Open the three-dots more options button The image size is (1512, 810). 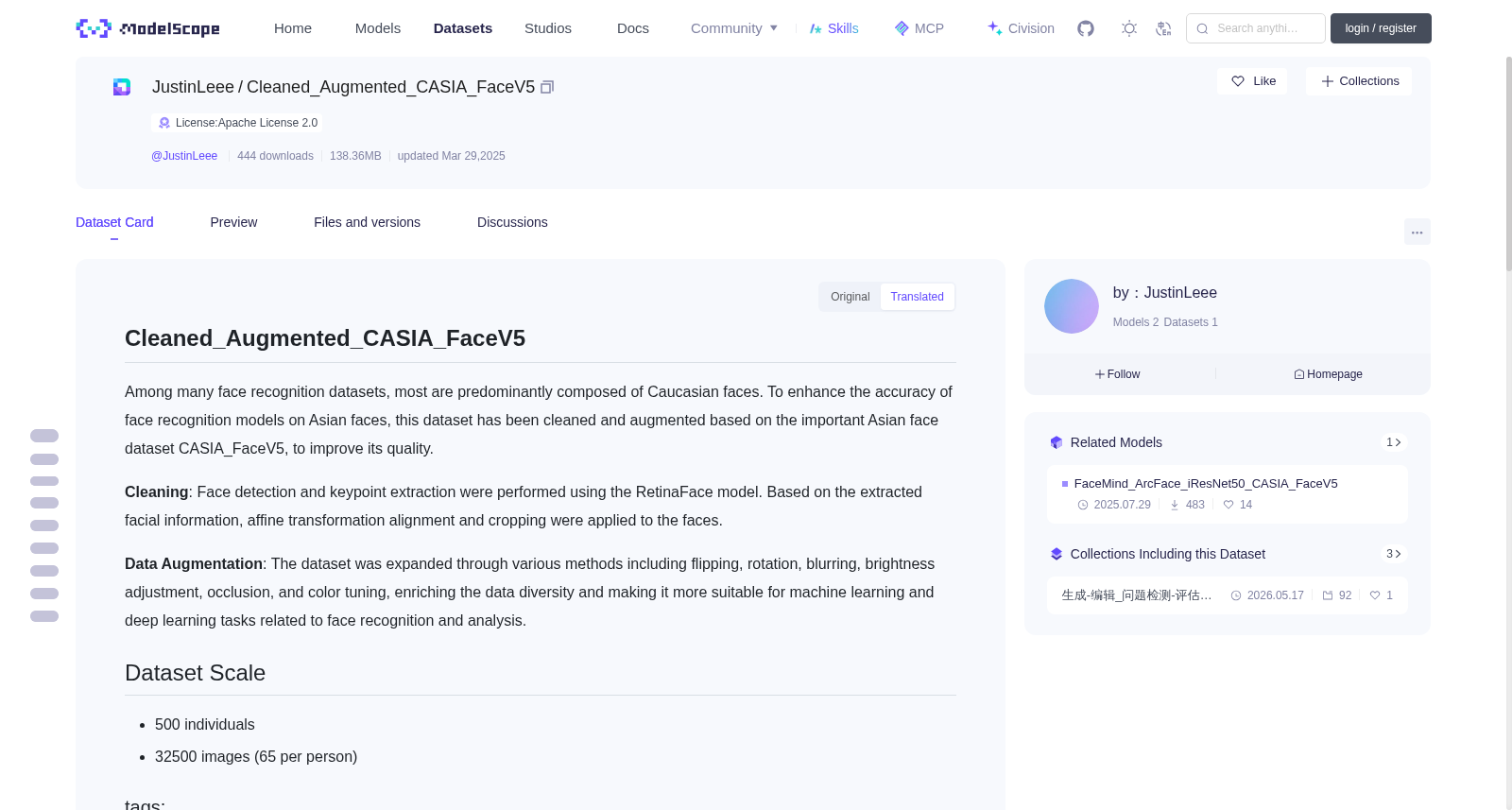[x=1417, y=232]
